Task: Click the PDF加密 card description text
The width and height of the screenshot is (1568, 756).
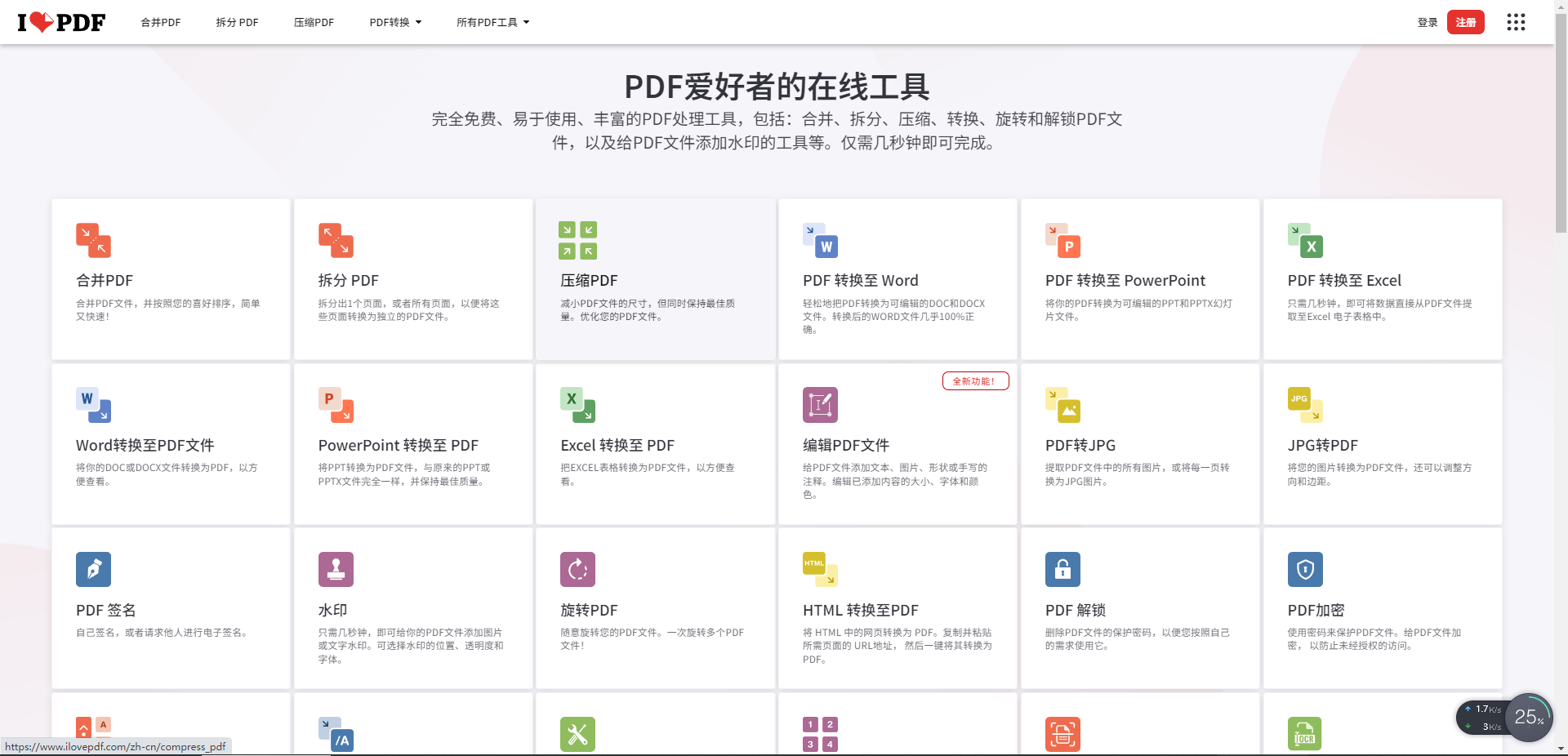Action: [1374, 638]
